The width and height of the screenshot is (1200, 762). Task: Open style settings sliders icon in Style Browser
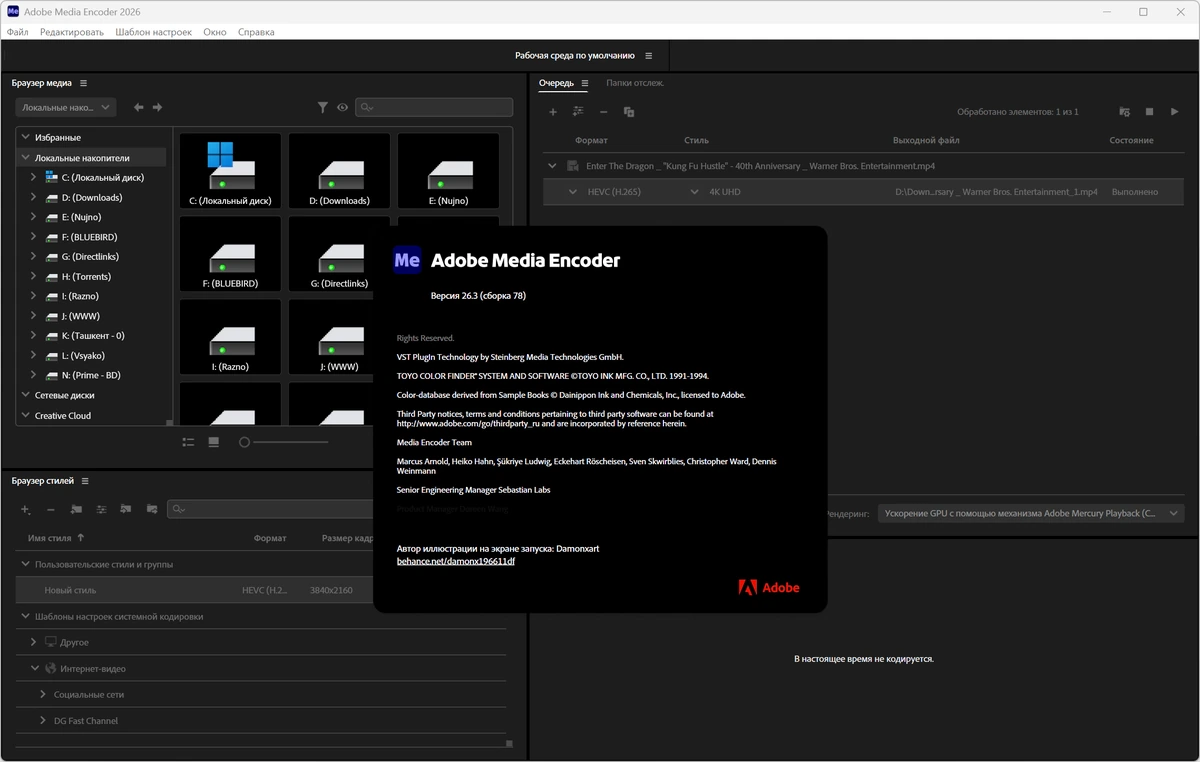click(101, 509)
